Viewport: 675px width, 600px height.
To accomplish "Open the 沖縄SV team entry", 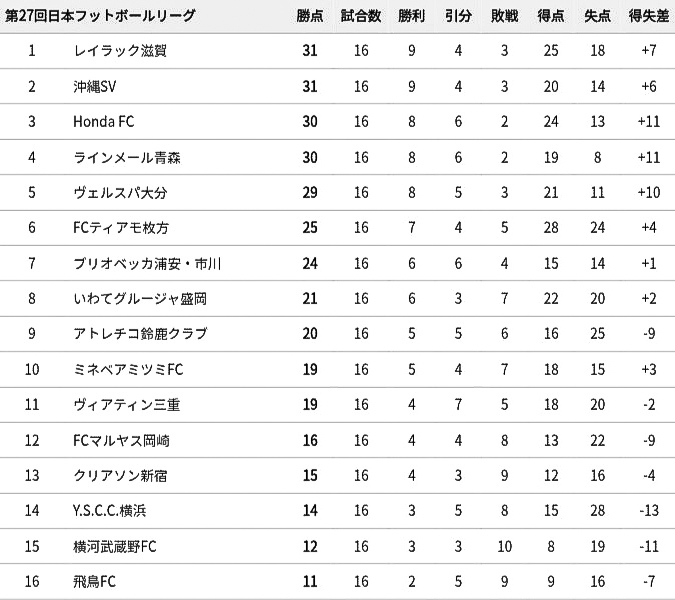I will (95, 87).
